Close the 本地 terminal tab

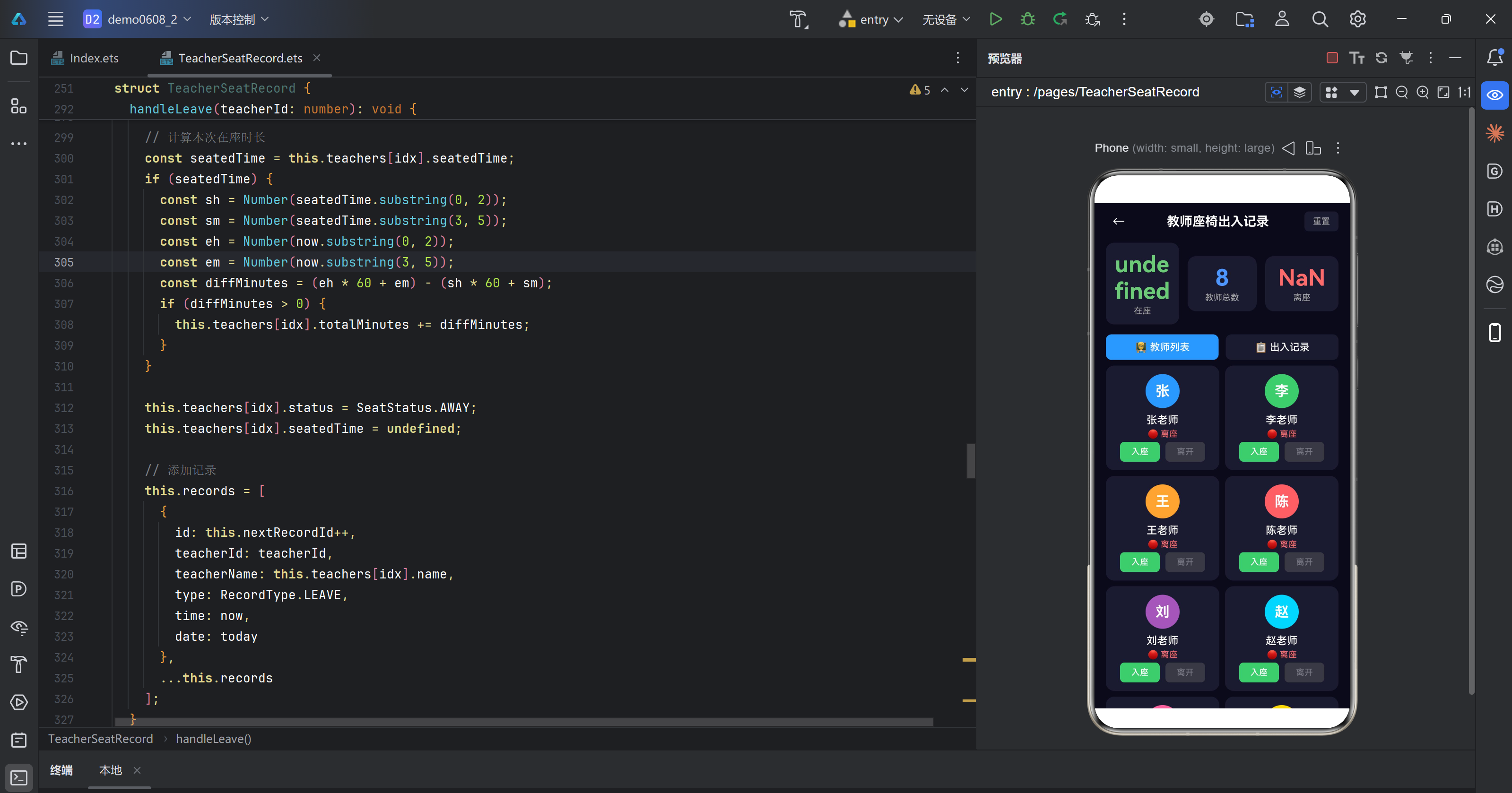[x=138, y=770]
